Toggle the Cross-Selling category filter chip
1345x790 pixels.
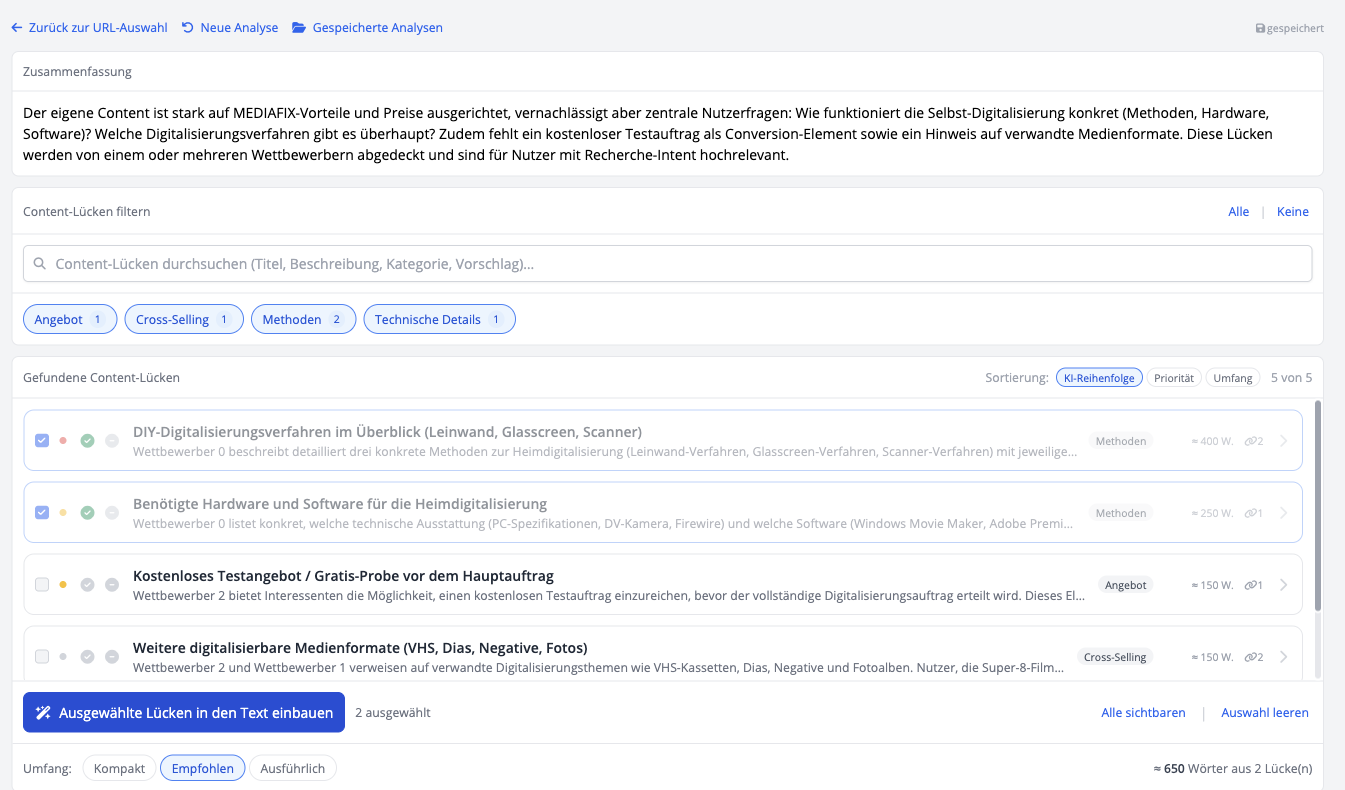pos(184,319)
